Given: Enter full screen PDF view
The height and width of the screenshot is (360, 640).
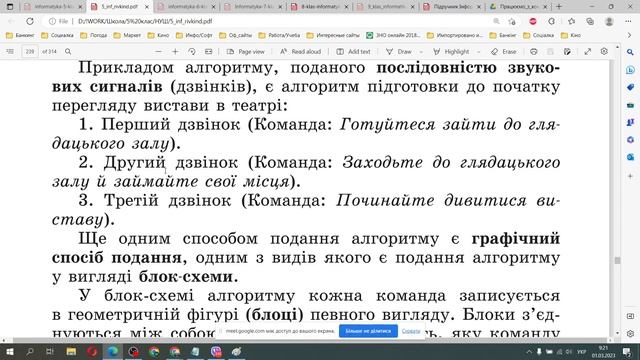Looking at the screenshot, I should point(587,52).
